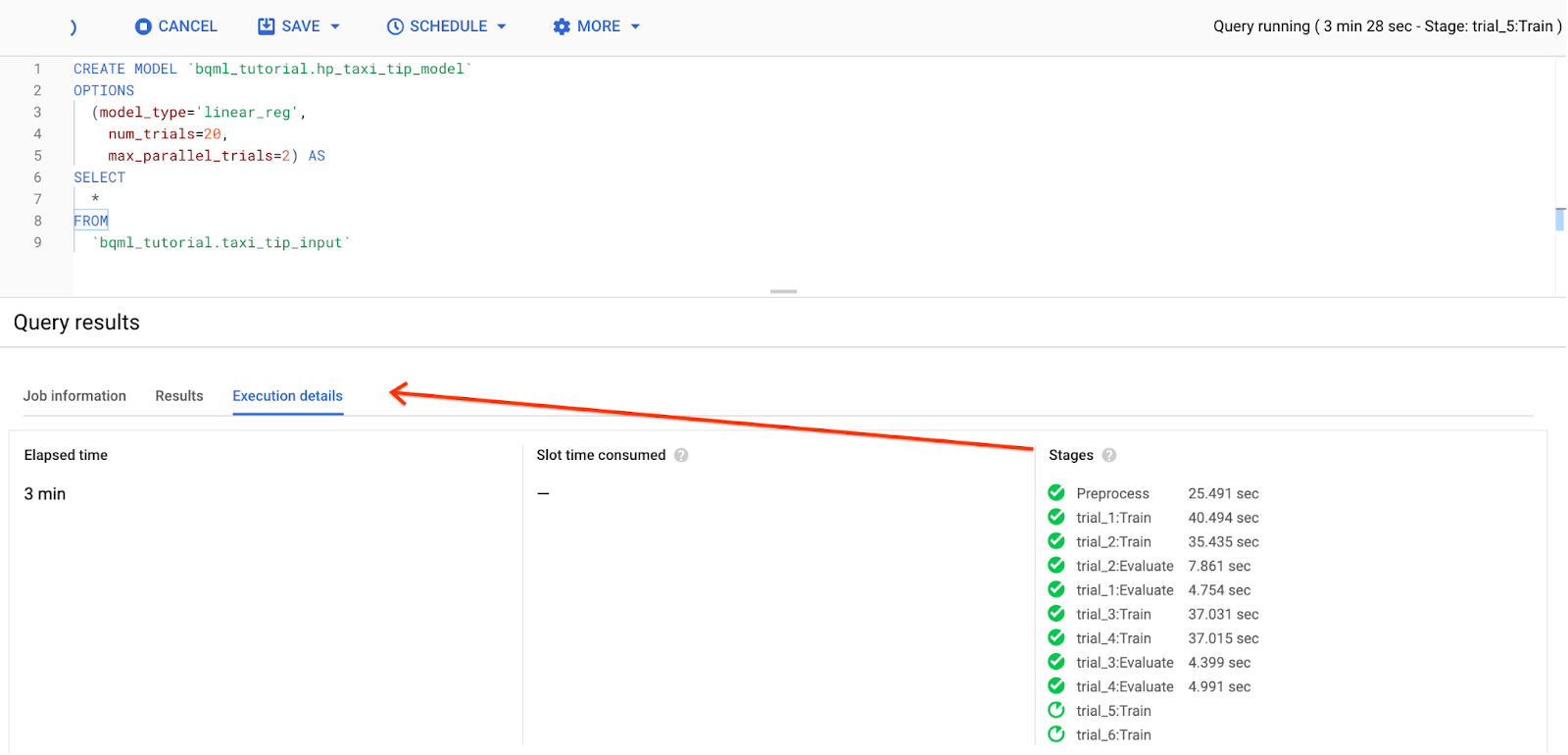
Task: Click inside code line 1 CREATE MODEL
Action: click(272, 69)
